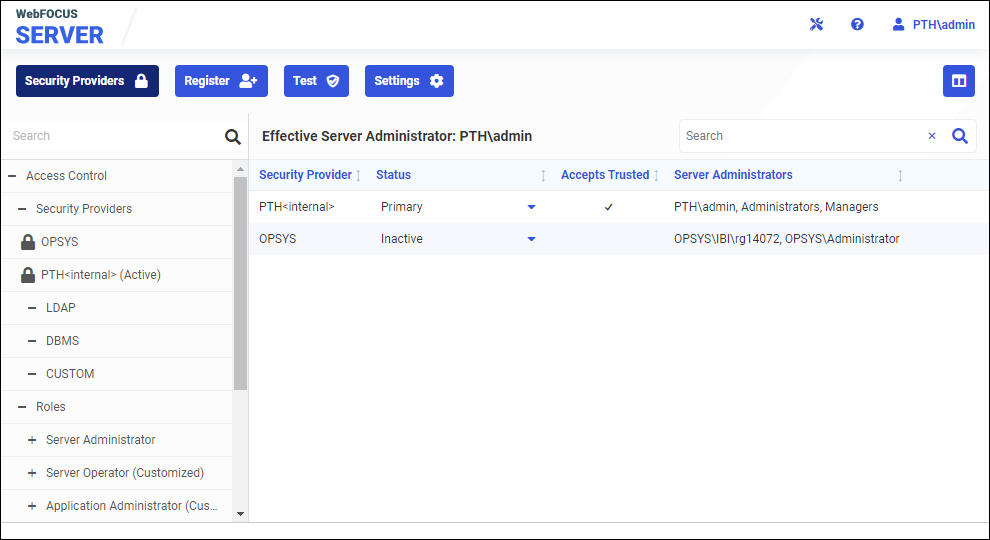Viewport: 990px width, 540px height.
Task: Collapse the Access Control tree node
Action: pyautogui.click(x=12, y=176)
